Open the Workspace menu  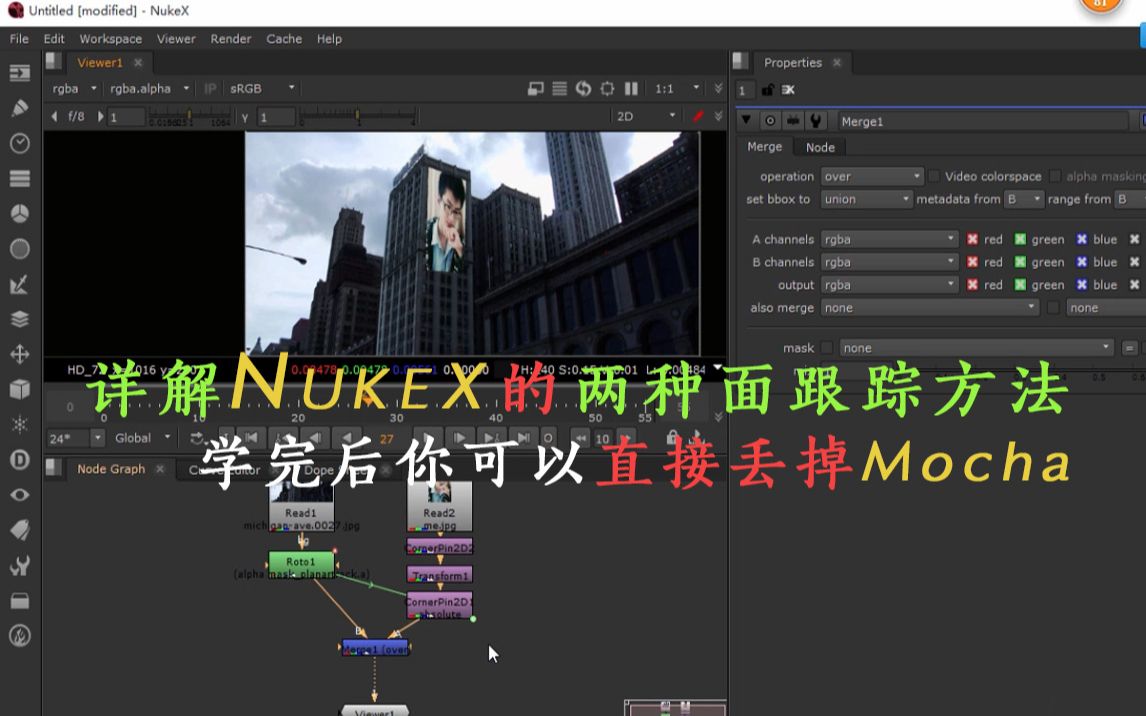[x=109, y=38]
